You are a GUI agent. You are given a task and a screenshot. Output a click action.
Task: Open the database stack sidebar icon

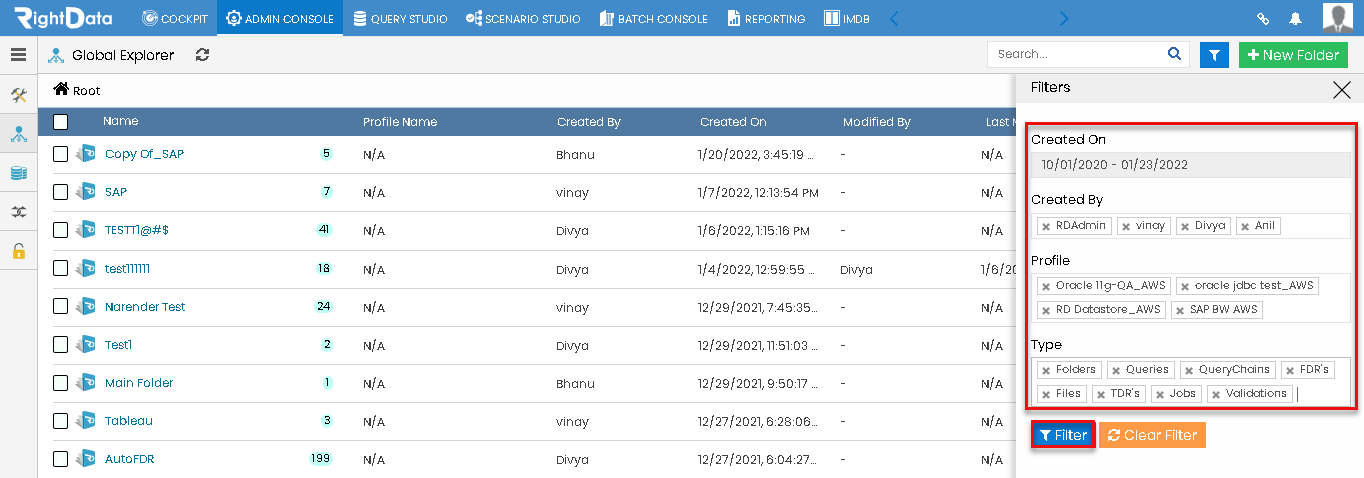point(18,173)
